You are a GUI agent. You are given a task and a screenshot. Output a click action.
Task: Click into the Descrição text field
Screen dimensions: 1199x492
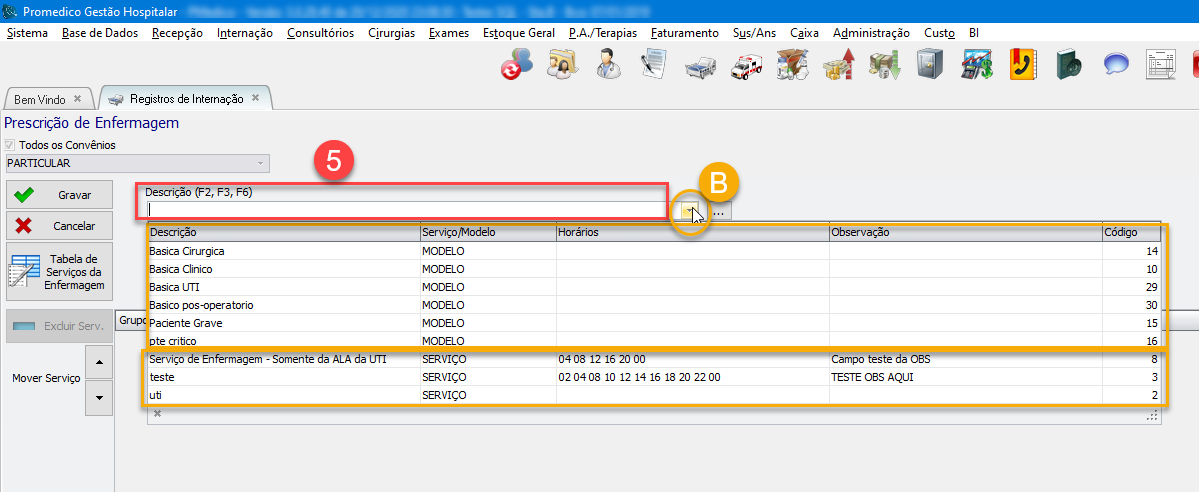point(405,210)
